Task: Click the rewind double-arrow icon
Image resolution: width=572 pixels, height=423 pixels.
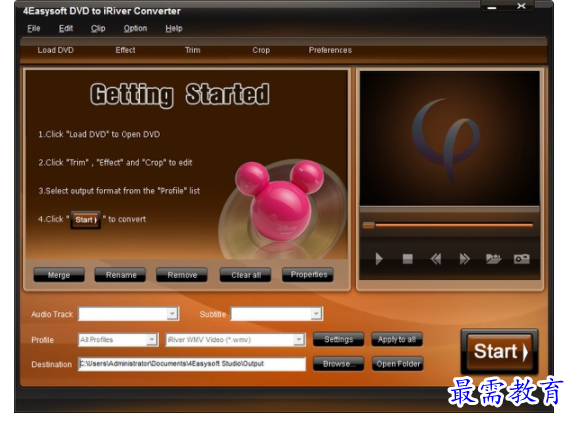Action: pyautogui.click(x=436, y=259)
